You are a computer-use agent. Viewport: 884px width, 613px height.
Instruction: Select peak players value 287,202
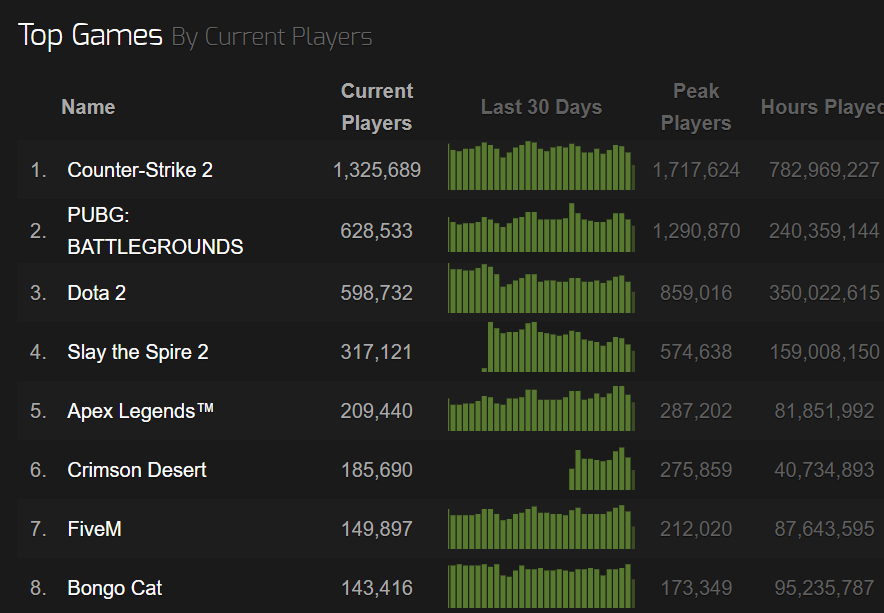click(696, 411)
